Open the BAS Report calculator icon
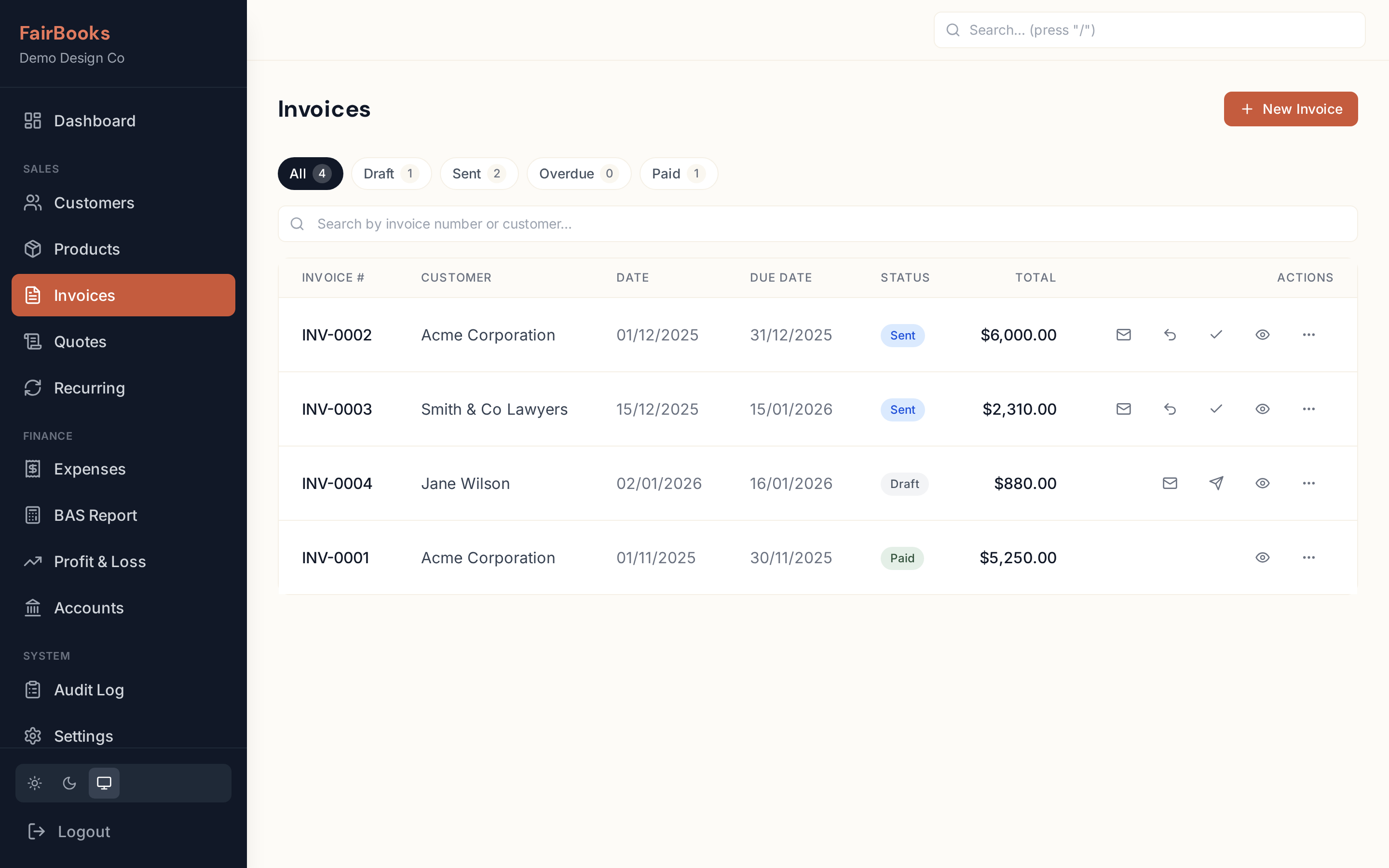 pos(33,515)
